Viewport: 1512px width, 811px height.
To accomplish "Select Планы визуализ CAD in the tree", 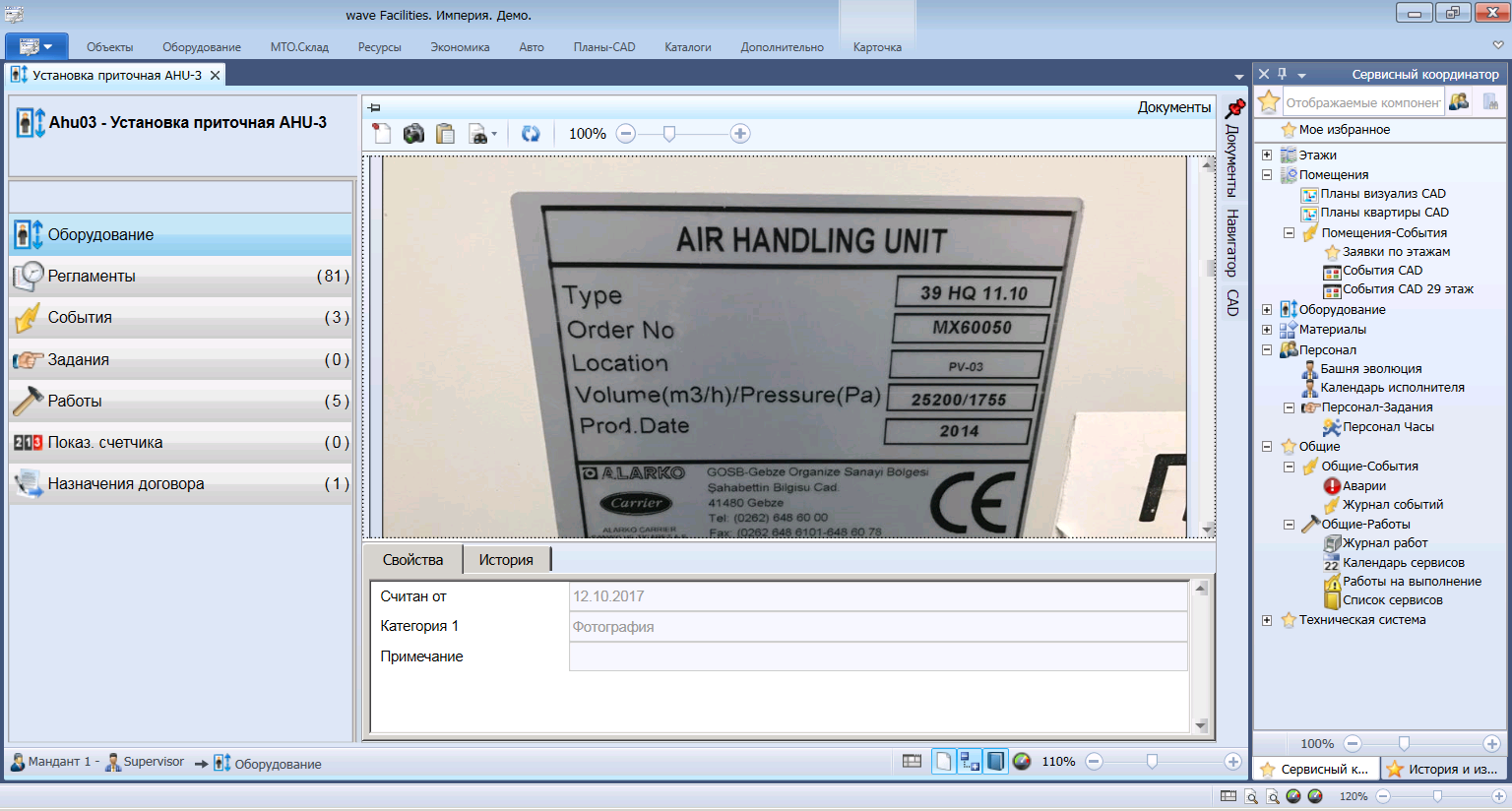I will pyautogui.click(x=1383, y=194).
